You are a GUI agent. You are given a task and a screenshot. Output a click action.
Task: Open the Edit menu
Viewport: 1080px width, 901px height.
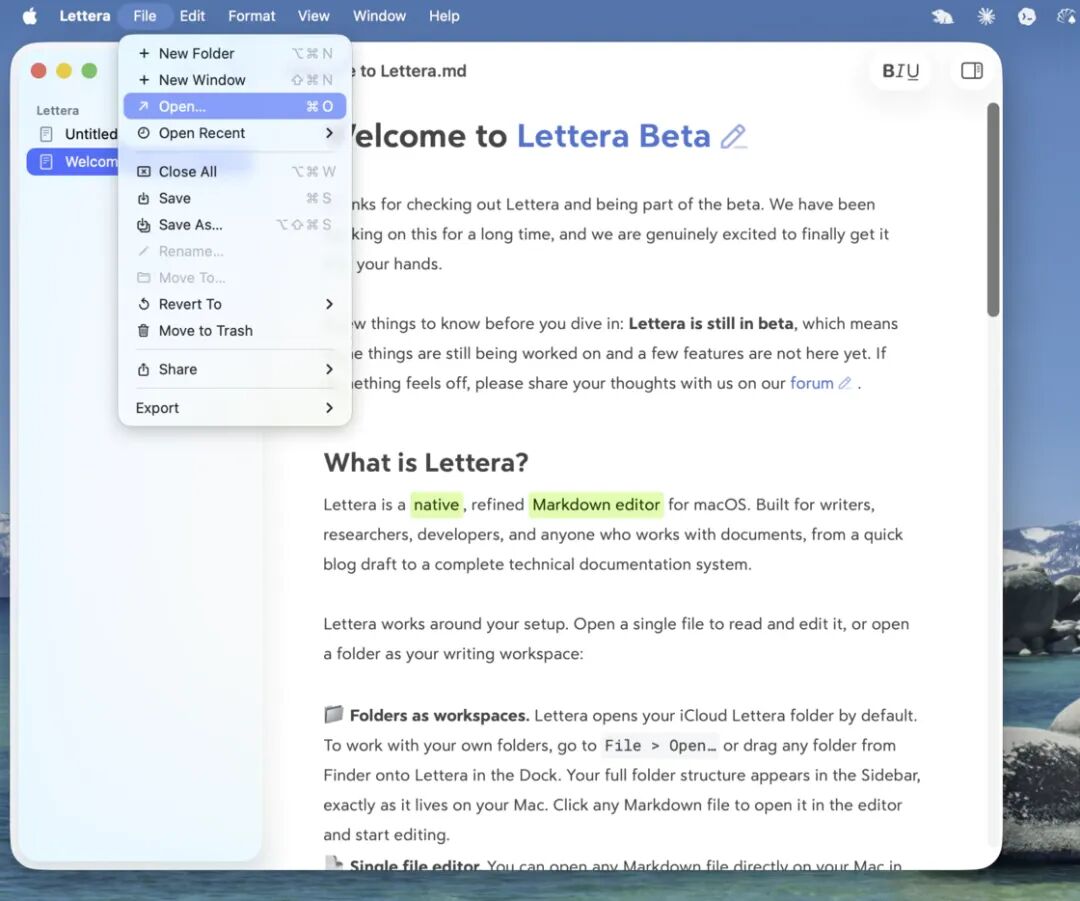[192, 16]
